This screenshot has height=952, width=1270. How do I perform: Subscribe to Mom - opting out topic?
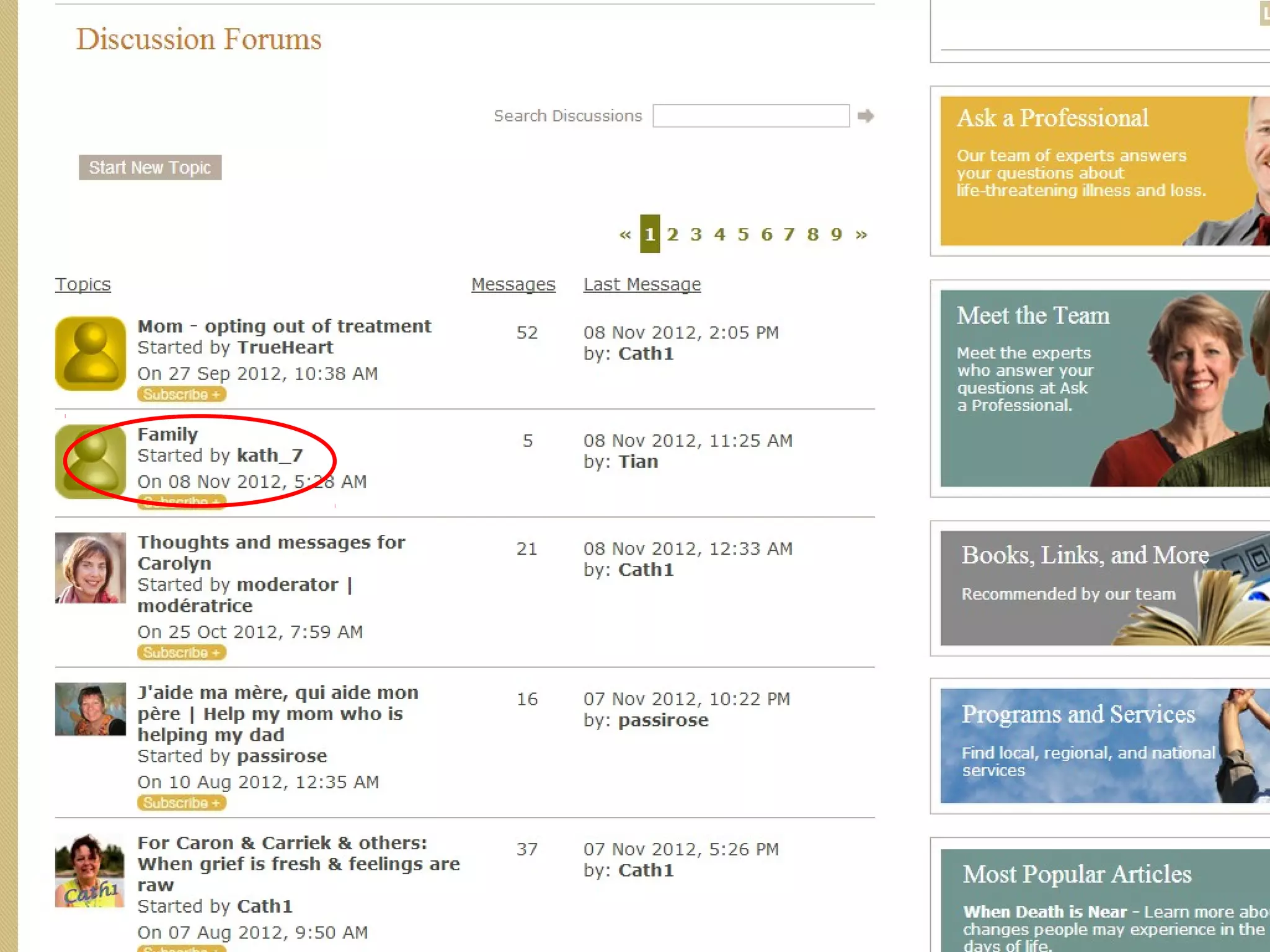tap(181, 394)
